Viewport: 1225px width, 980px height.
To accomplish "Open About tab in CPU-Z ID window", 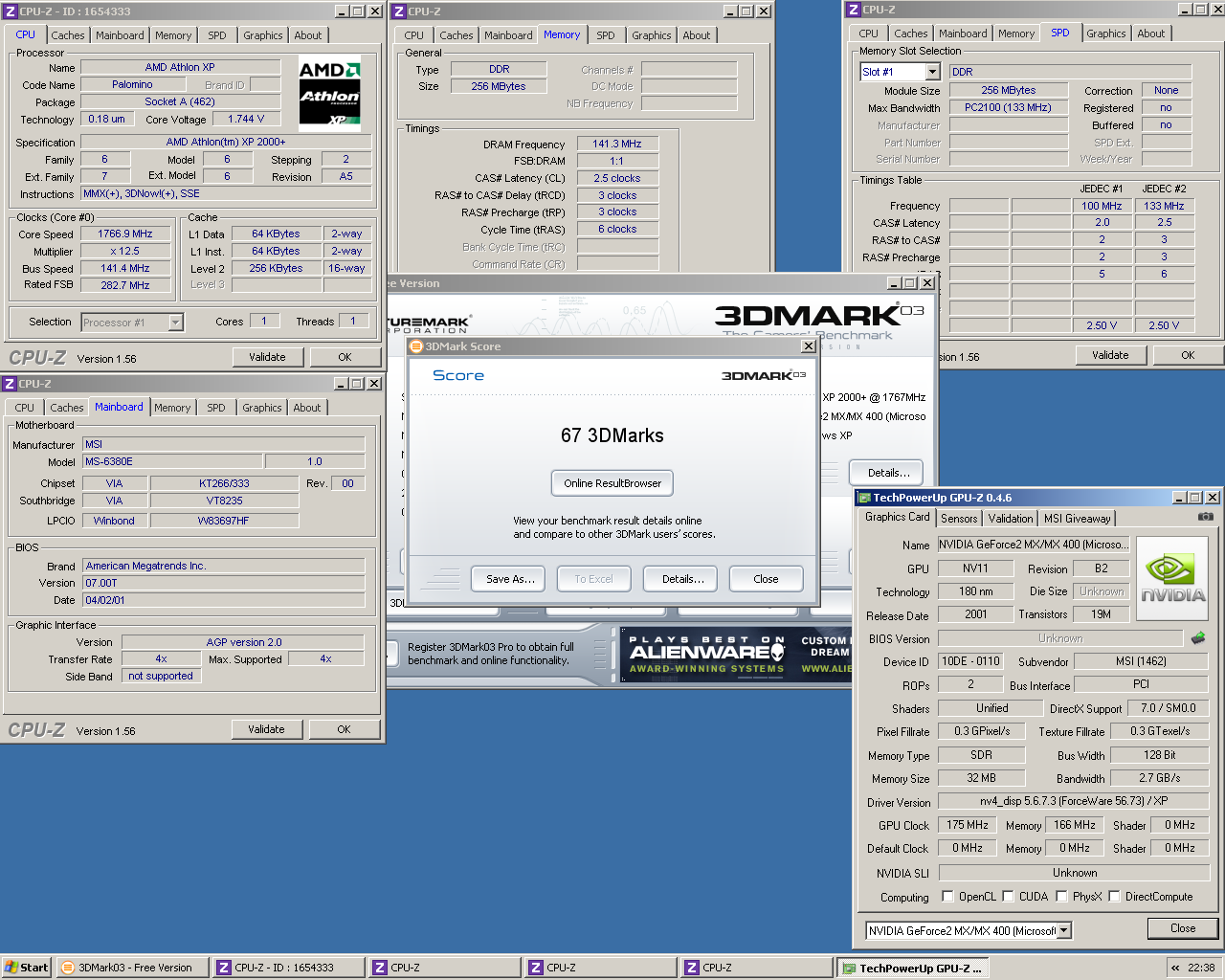I will point(308,35).
